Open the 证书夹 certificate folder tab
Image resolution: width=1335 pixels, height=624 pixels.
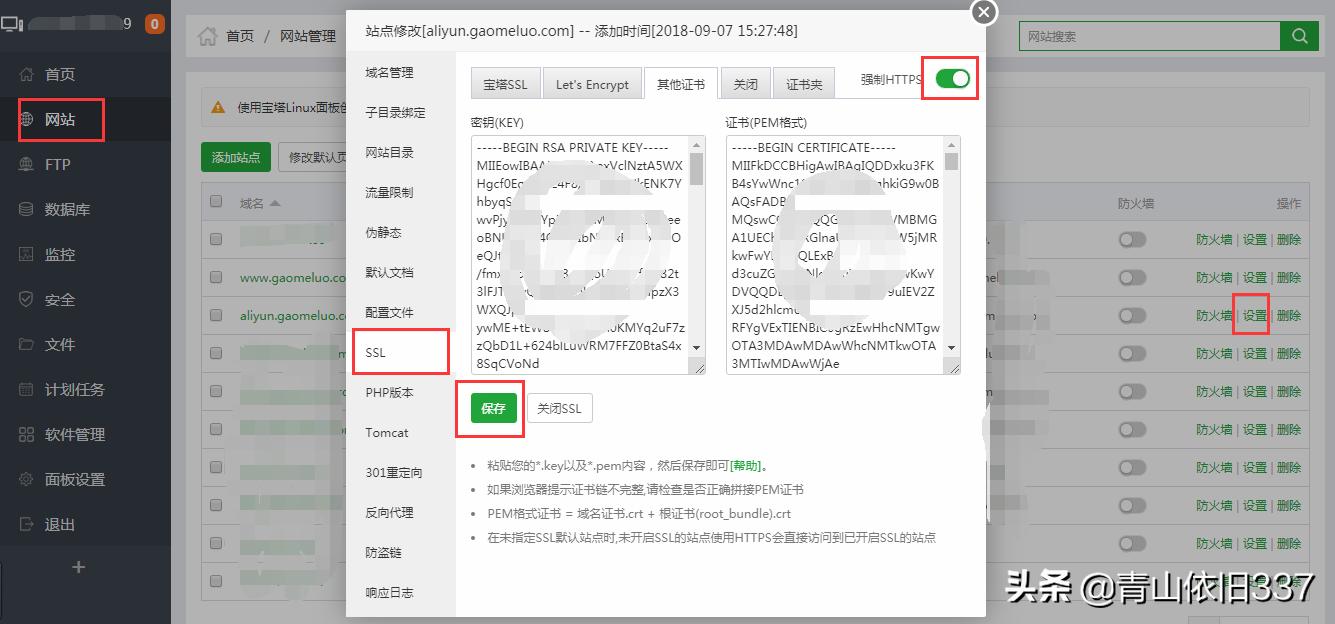click(803, 84)
